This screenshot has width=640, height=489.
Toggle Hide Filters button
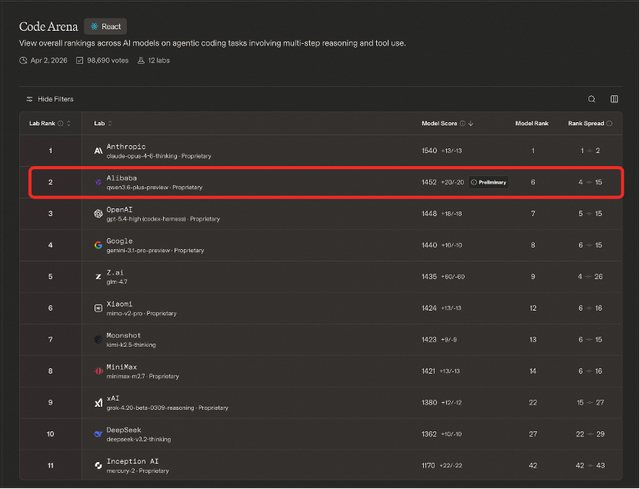50,99
